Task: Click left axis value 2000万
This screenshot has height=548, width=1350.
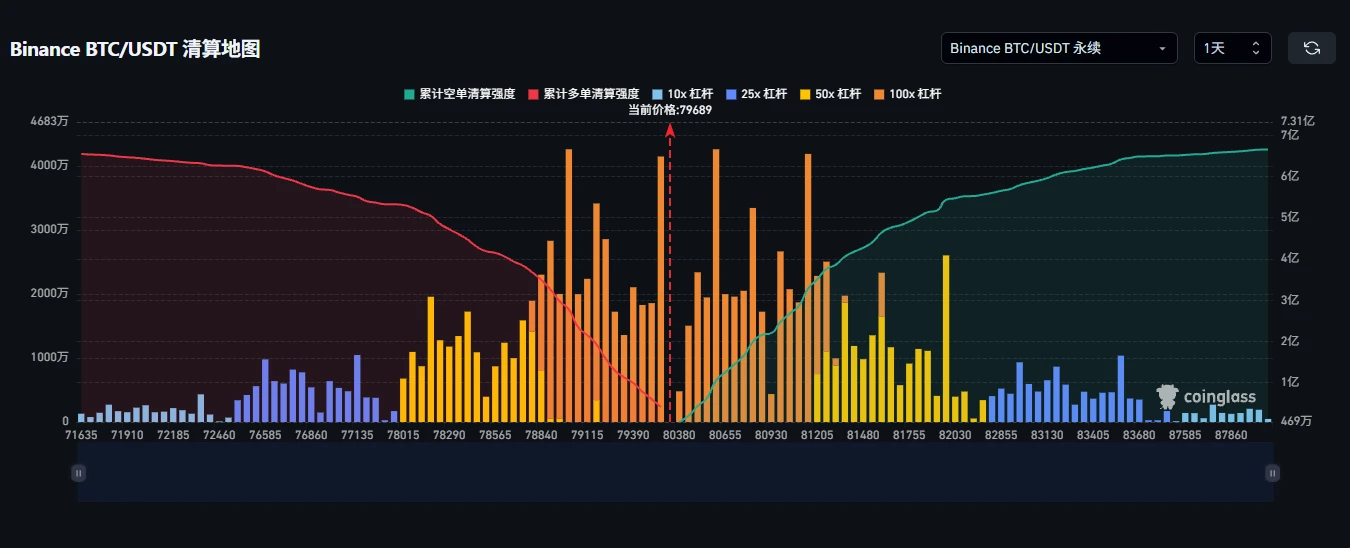Action: point(49,293)
